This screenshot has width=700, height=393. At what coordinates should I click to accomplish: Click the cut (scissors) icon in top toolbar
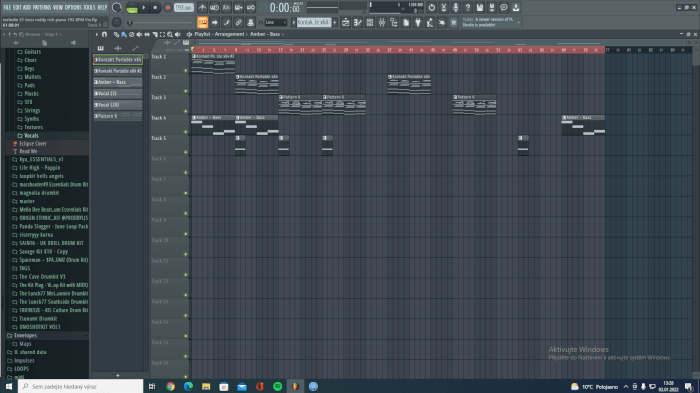(x=443, y=8)
